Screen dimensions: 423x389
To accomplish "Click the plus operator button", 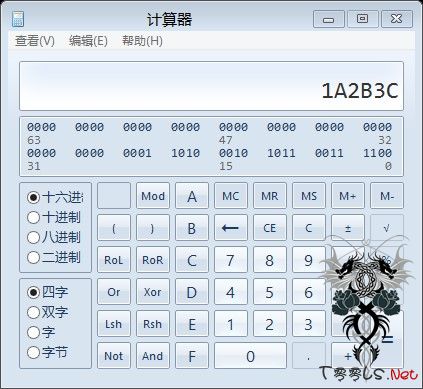I will [x=348, y=356].
